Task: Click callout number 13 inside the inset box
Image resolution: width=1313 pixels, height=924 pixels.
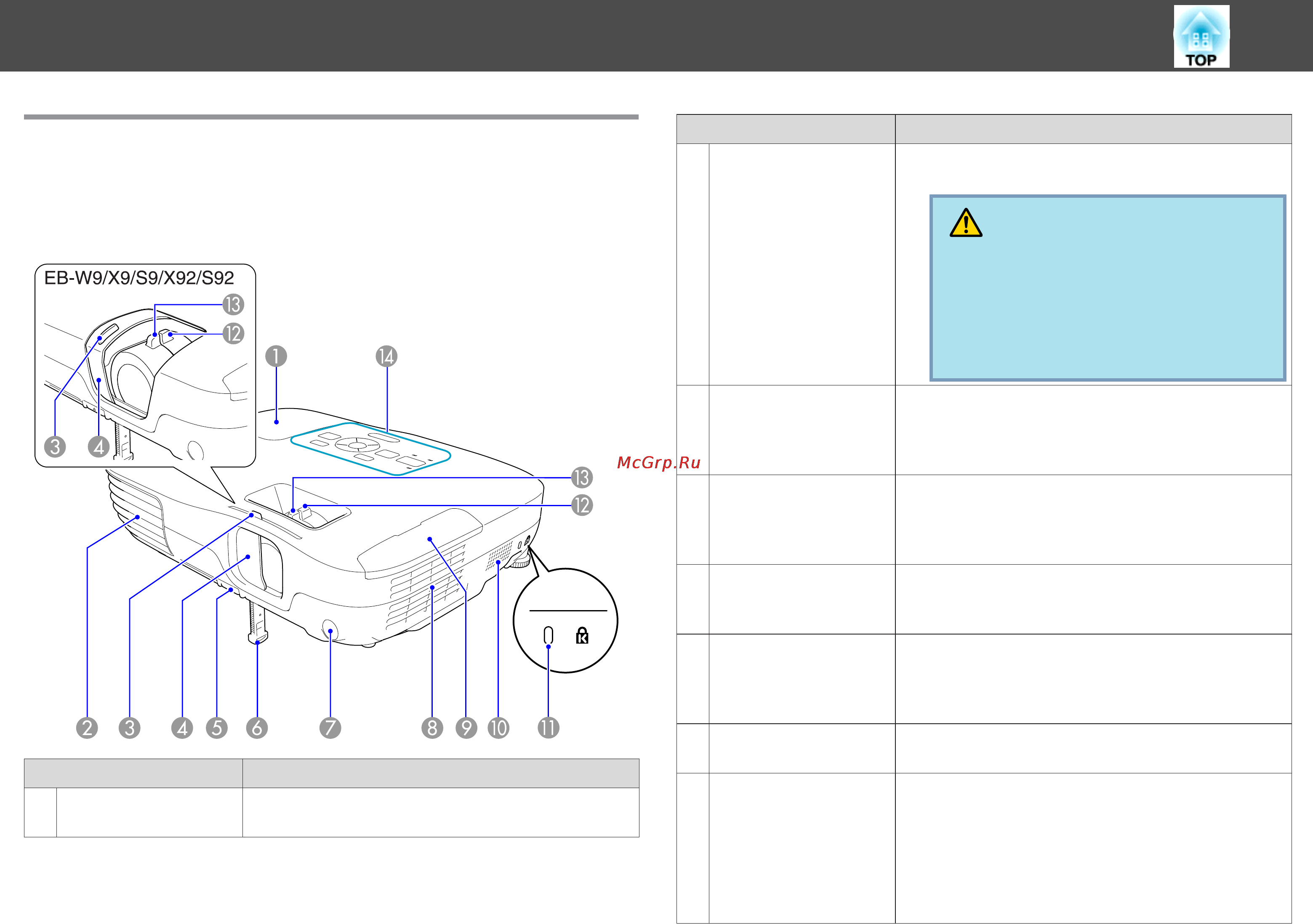Action: click(233, 305)
